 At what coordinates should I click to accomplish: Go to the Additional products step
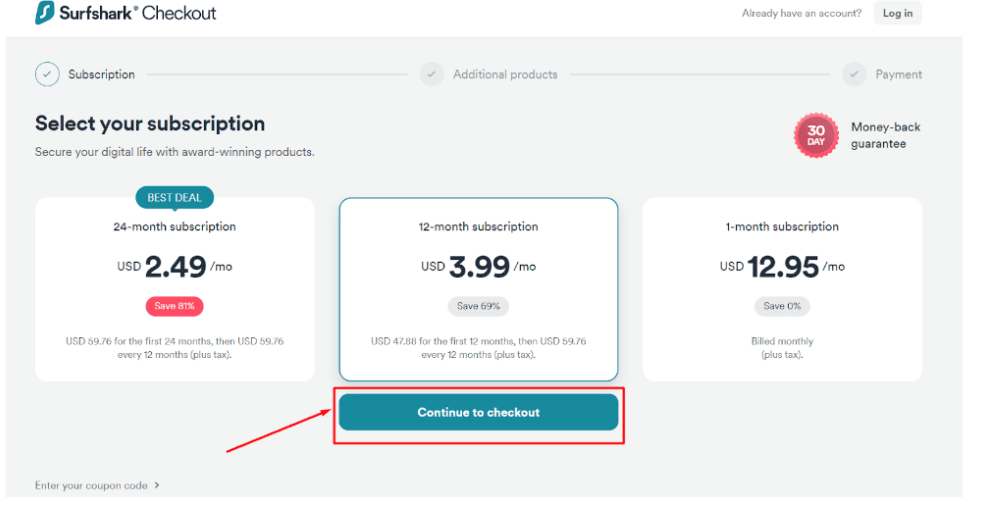(x=505, y=74)
